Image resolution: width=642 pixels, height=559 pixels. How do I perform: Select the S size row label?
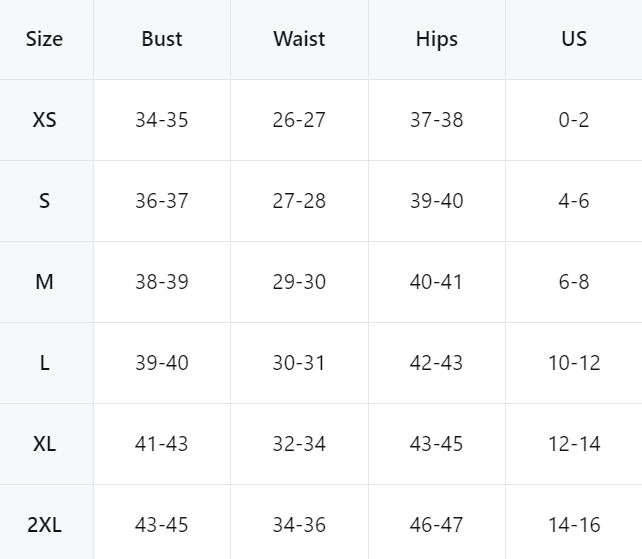[x=44, y=201]
